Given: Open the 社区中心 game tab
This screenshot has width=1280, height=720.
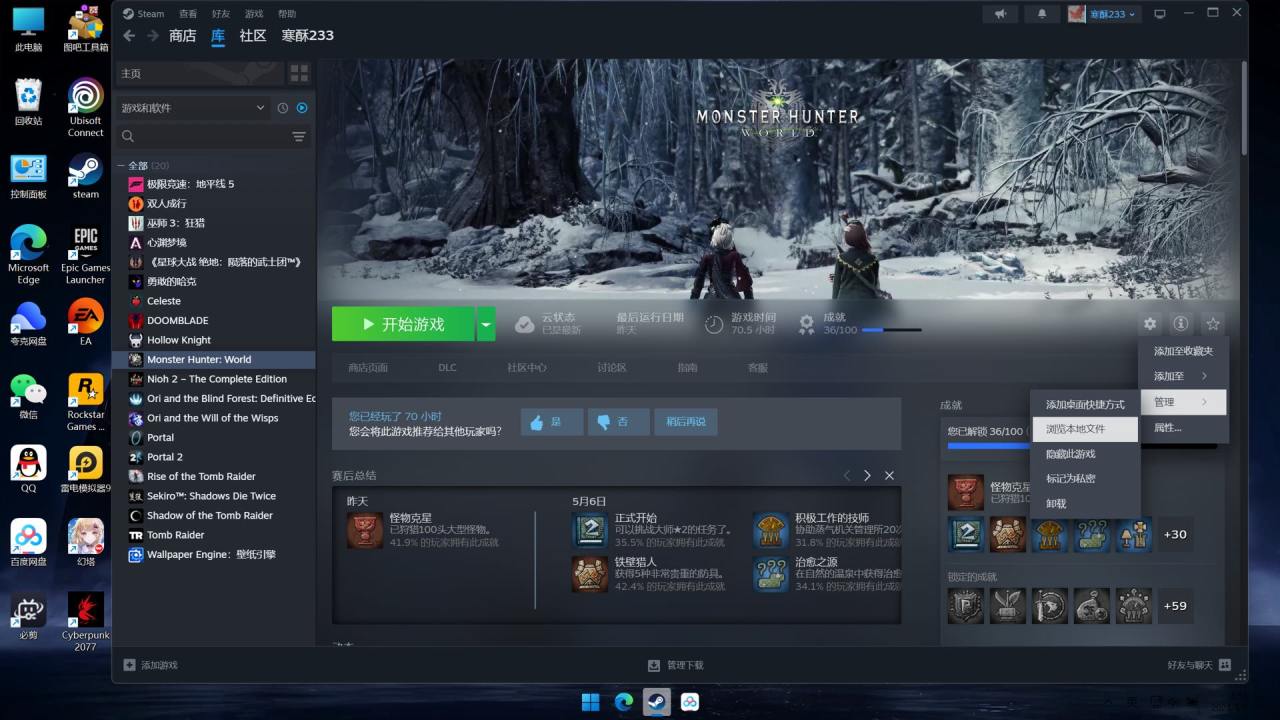Looking at the screenshot, I should tap(527, 368).
